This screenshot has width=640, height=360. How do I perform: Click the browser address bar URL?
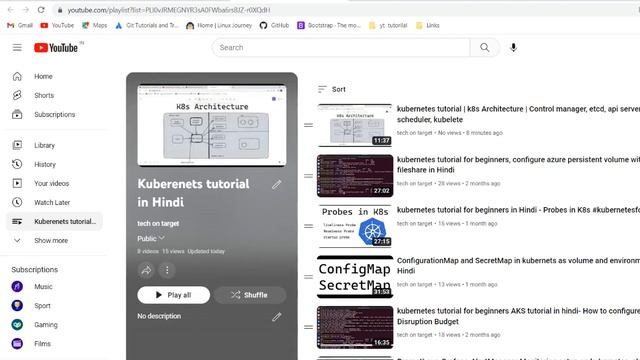pos(169,10)
